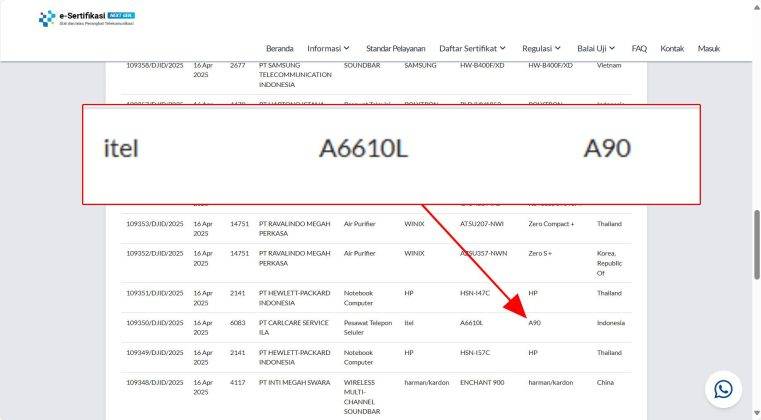Go to Beranda page

tap(280, 49)
